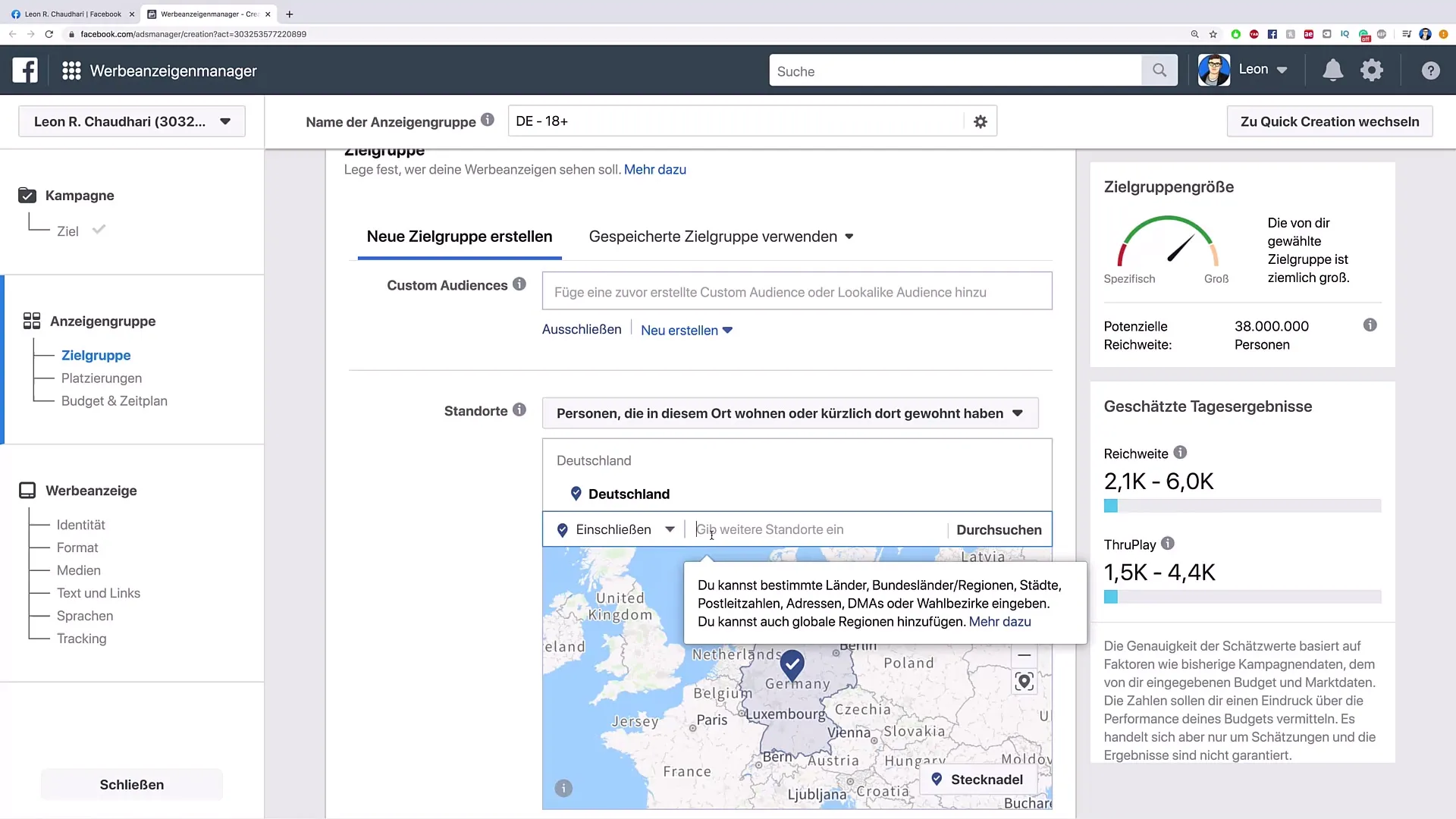This screenshot has width=1456, height=819.
Task: Click the Reichweite estimate bar
Action: coord(1242,506)
